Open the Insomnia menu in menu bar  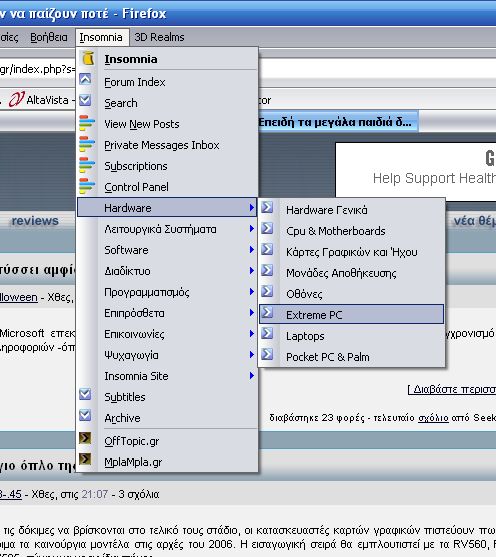tap(101, 37)
